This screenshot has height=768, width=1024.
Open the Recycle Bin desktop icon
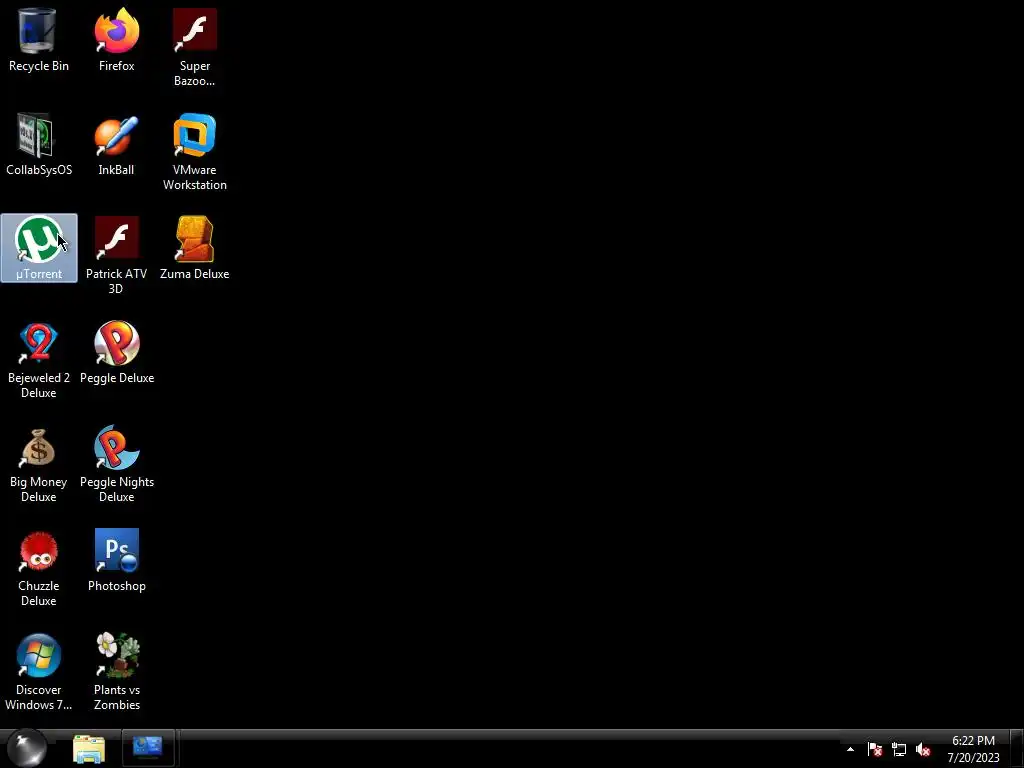point(39,40)
